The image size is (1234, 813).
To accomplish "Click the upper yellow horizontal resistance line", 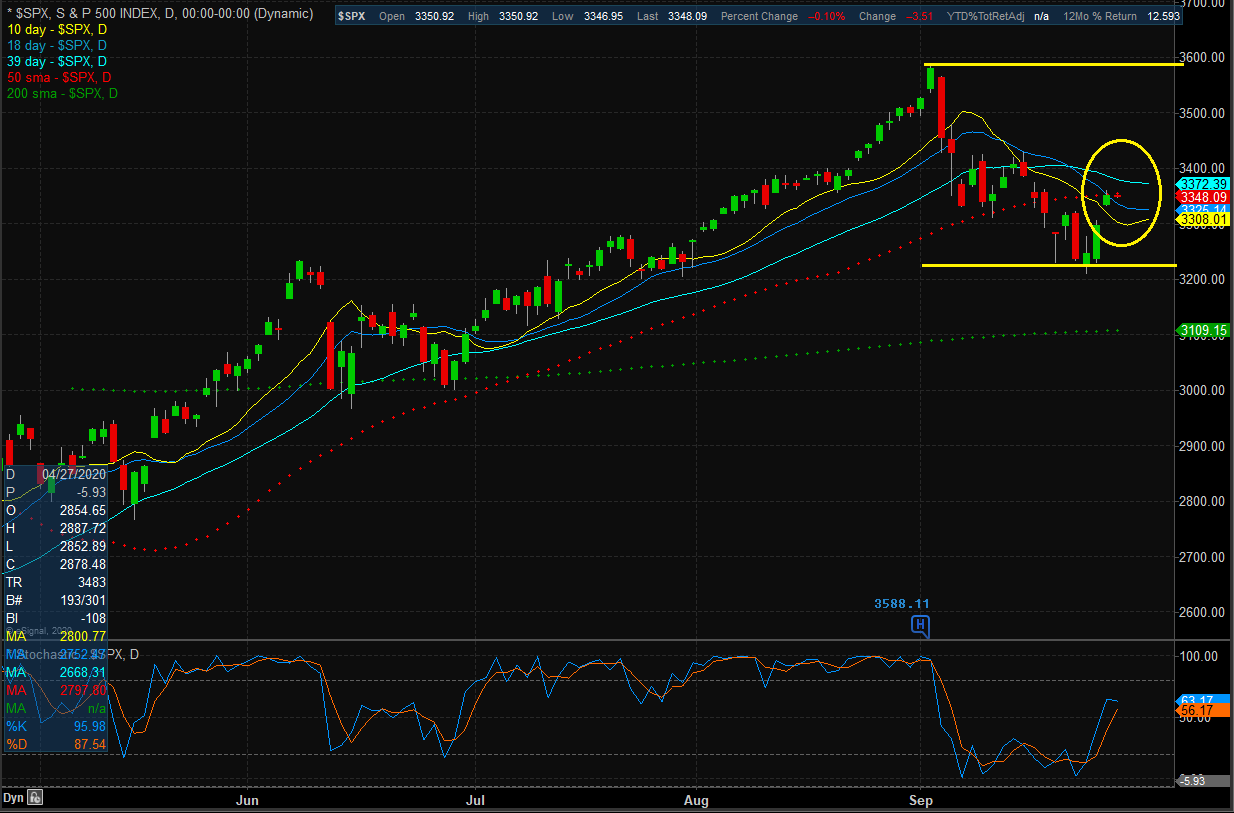I will tap(1050, 65).
